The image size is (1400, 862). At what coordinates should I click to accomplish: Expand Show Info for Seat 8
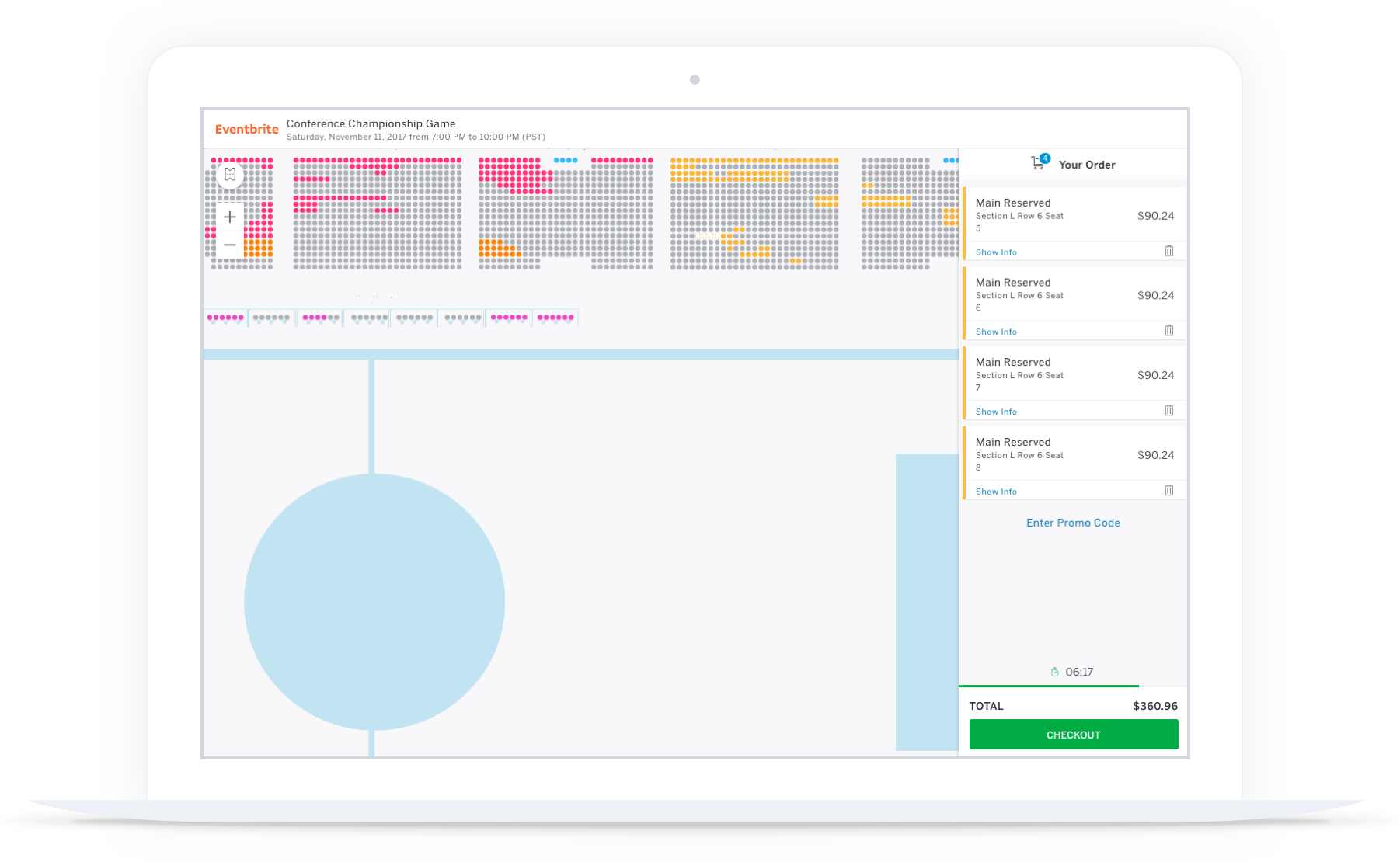[995, 492]
